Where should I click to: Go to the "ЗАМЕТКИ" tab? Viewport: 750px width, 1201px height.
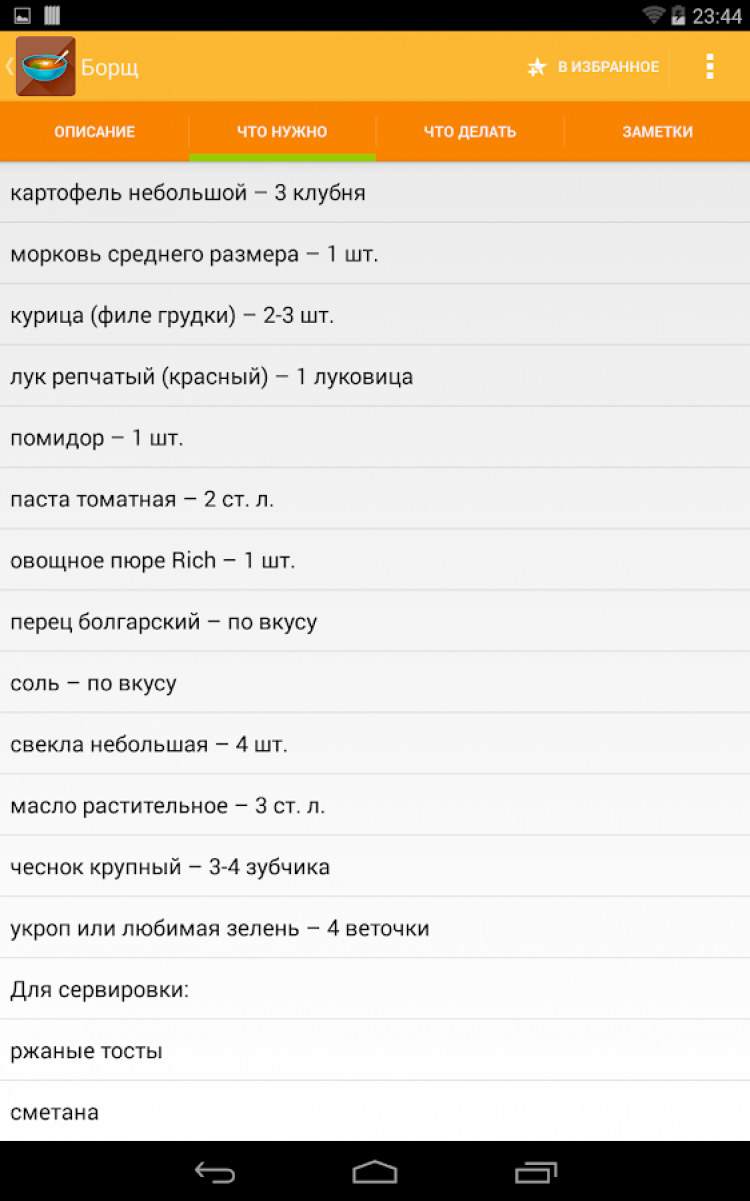657,131
